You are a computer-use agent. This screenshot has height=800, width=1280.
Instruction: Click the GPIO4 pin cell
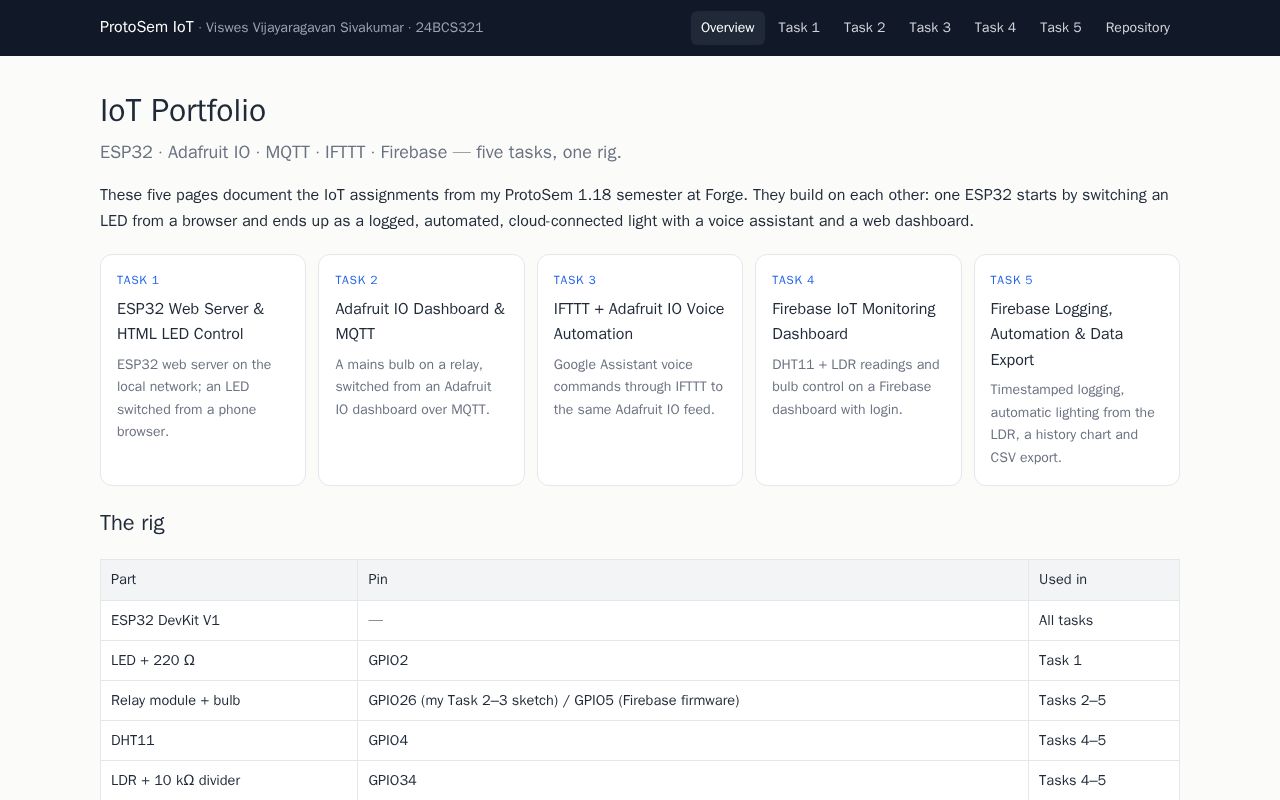693,740
